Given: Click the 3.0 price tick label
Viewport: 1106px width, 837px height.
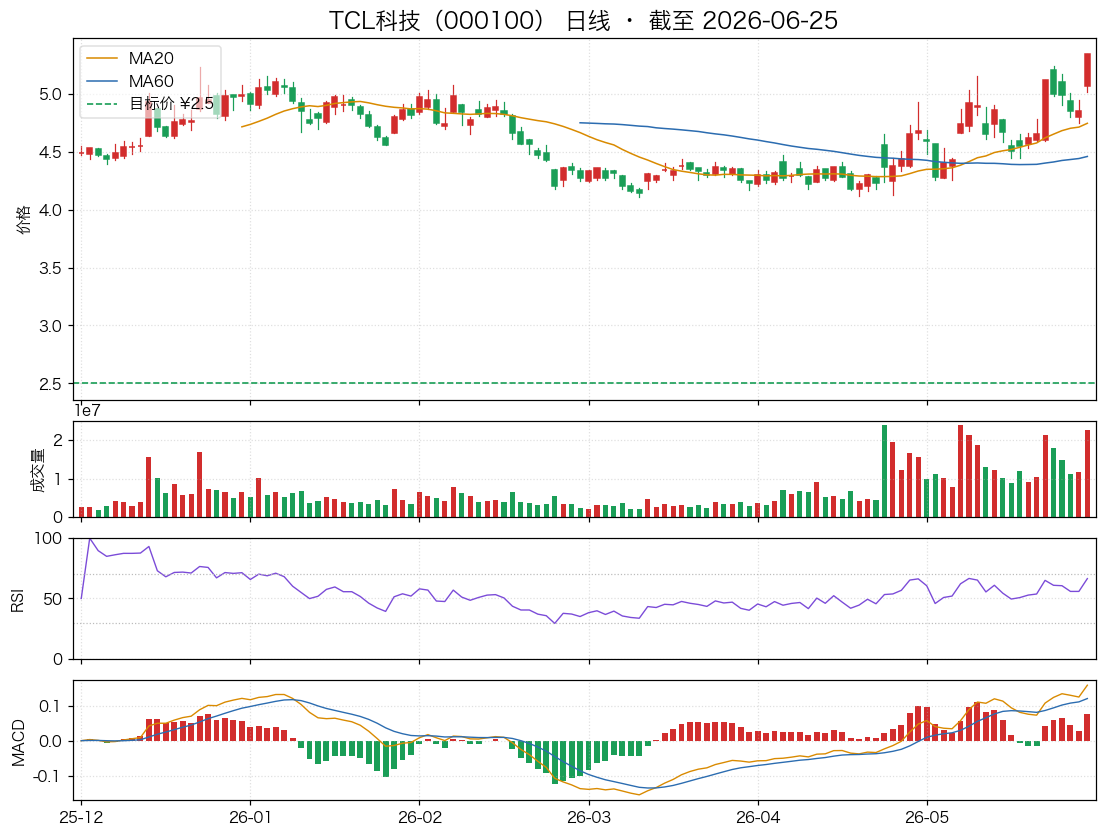Looking at the screenshot, I should 50,326.
